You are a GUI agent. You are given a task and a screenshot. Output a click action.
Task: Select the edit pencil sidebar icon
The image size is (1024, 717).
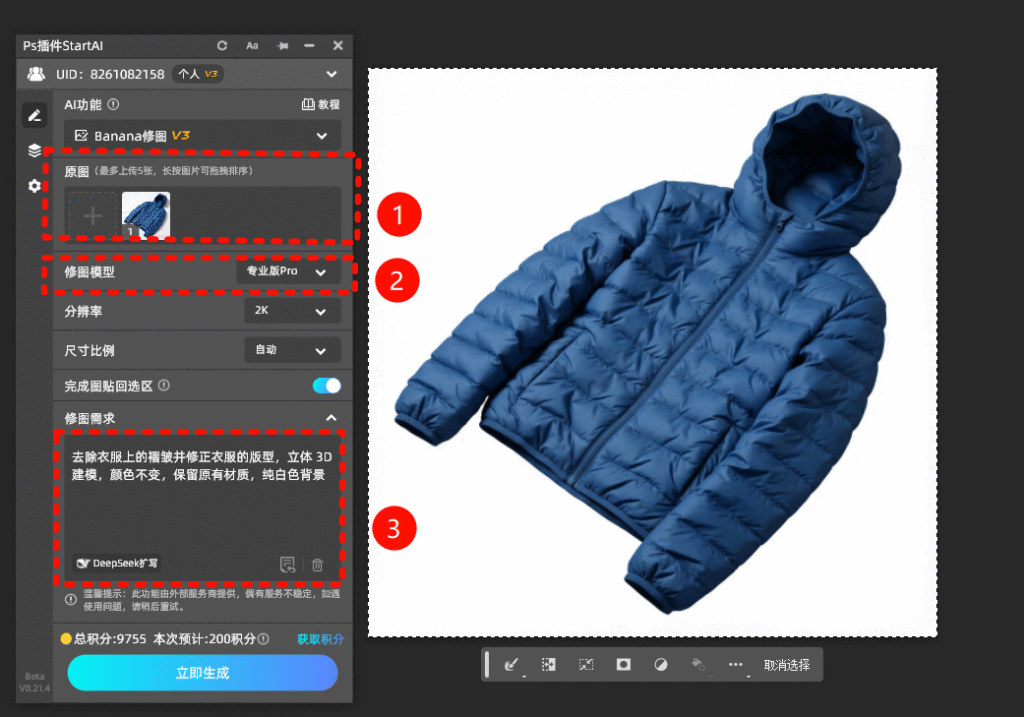click(35, 116)
